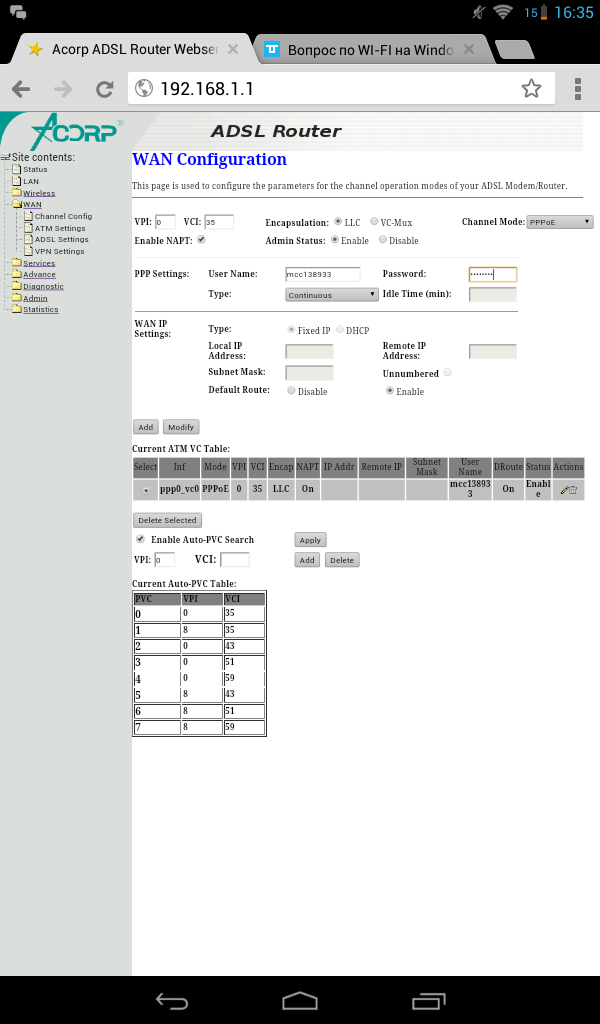Tap Android back navigation button
The image size is (600, 1024).
172,1000
